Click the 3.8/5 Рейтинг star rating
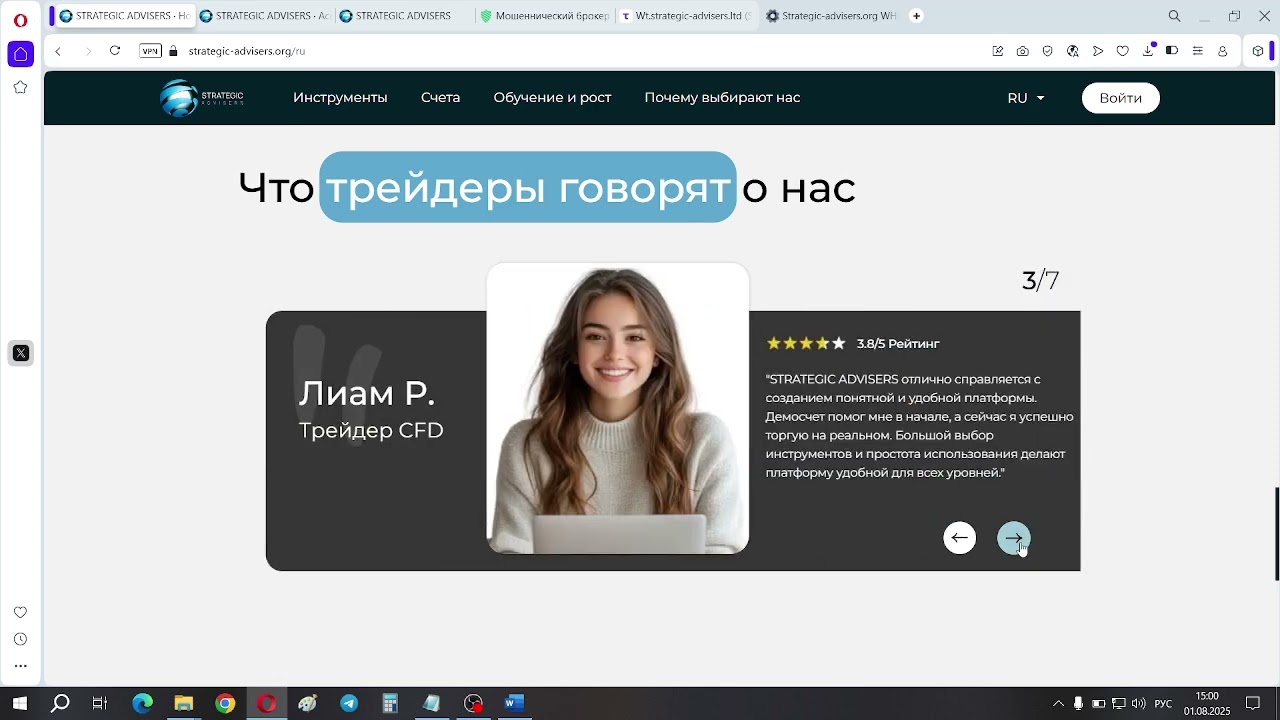 (x=853, y=343)
